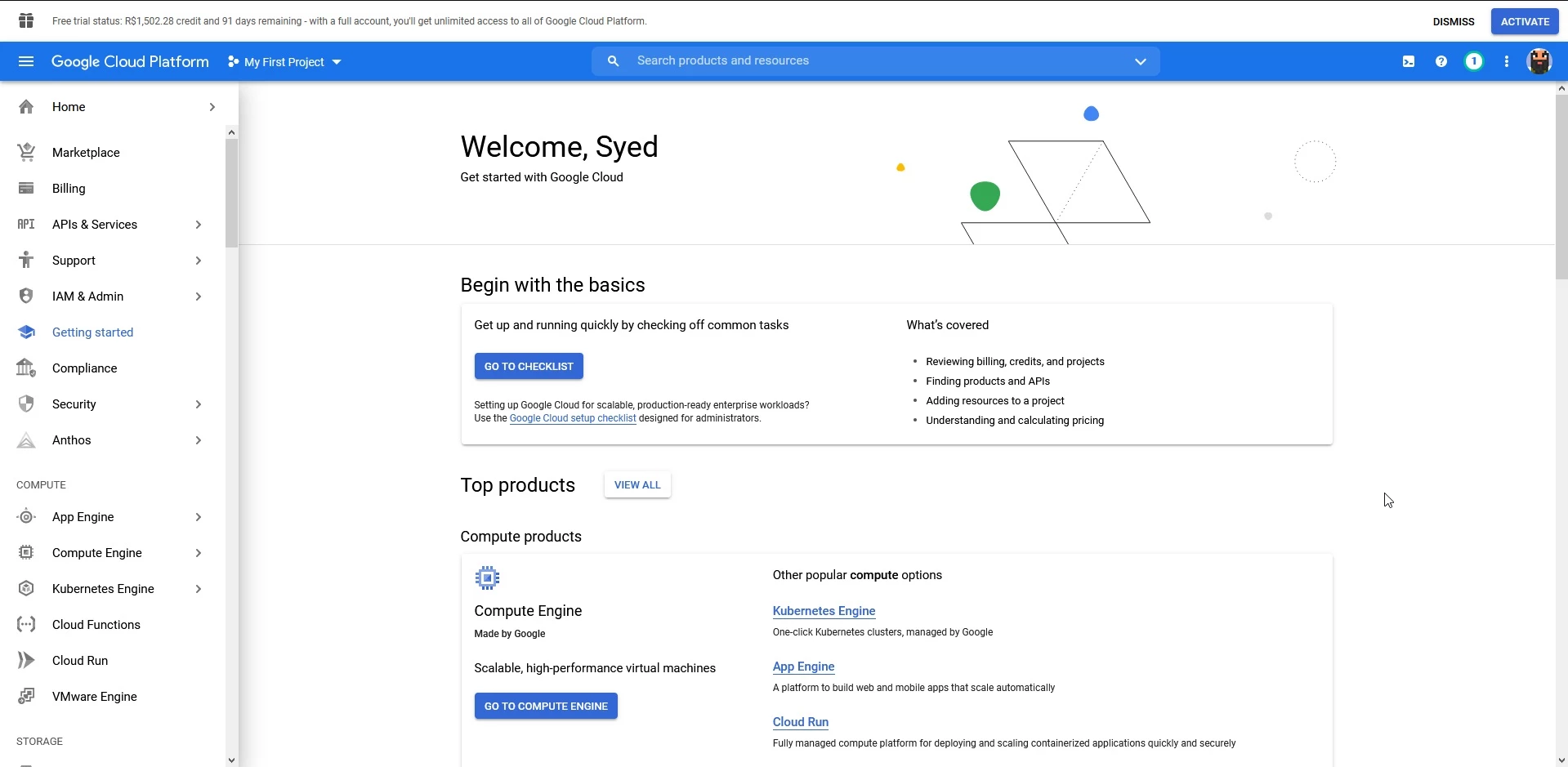The width and height of the screenshot is (1568, 767).
Task: Open the Cloud Run link in compute options
Action: [x=801, y=722]
